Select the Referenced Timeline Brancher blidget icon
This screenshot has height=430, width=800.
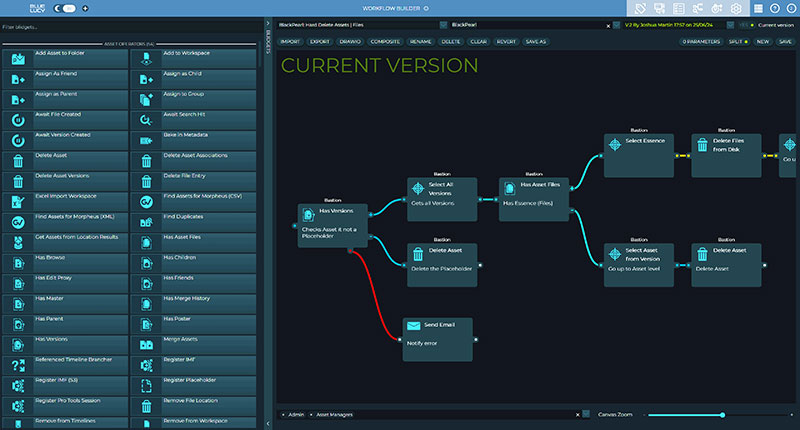coord(18,365)
